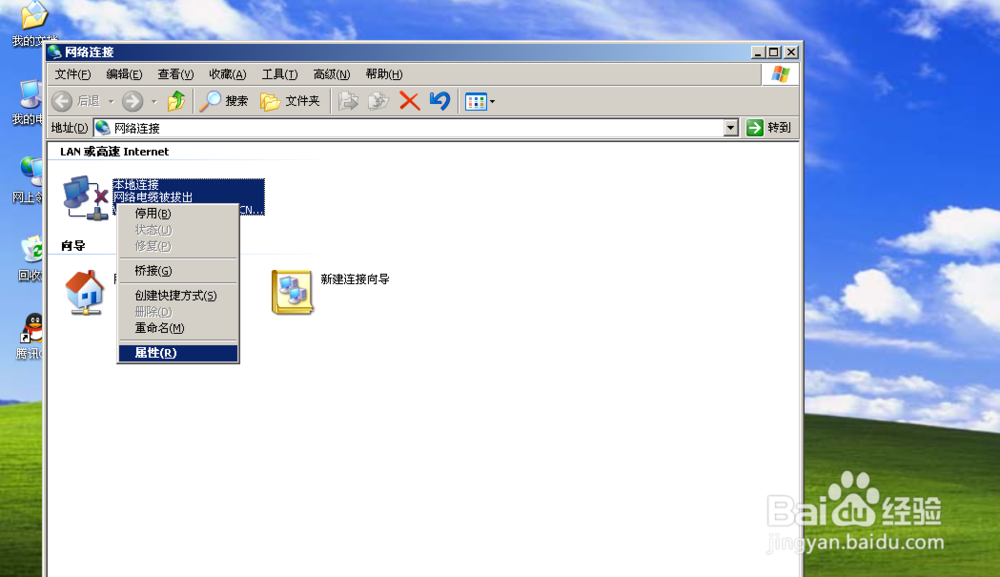Click the 本地连接 name label
1000x577 pixels.
coord(136,185)
